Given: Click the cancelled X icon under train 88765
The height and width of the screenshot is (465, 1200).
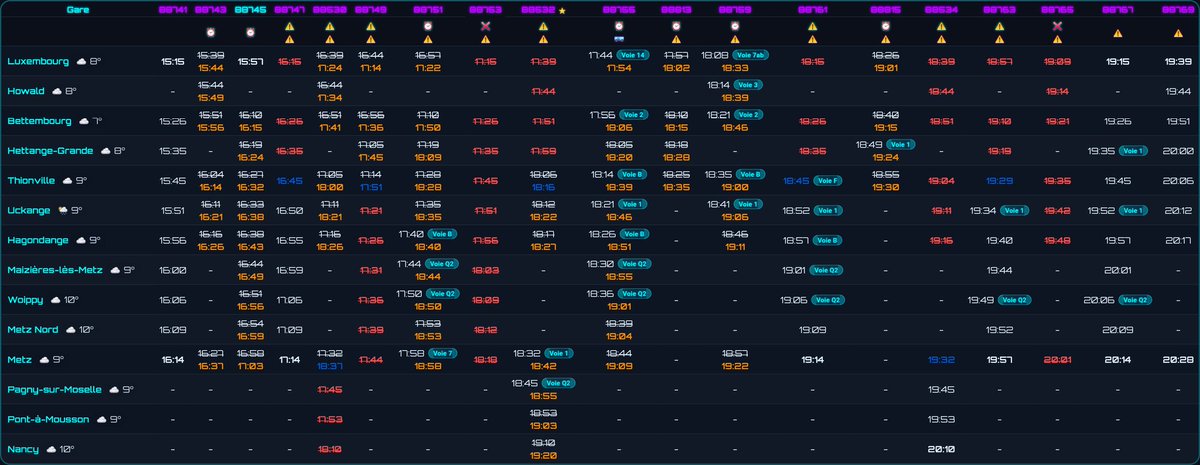Looking at the screenshot, I should (1057, 26).
